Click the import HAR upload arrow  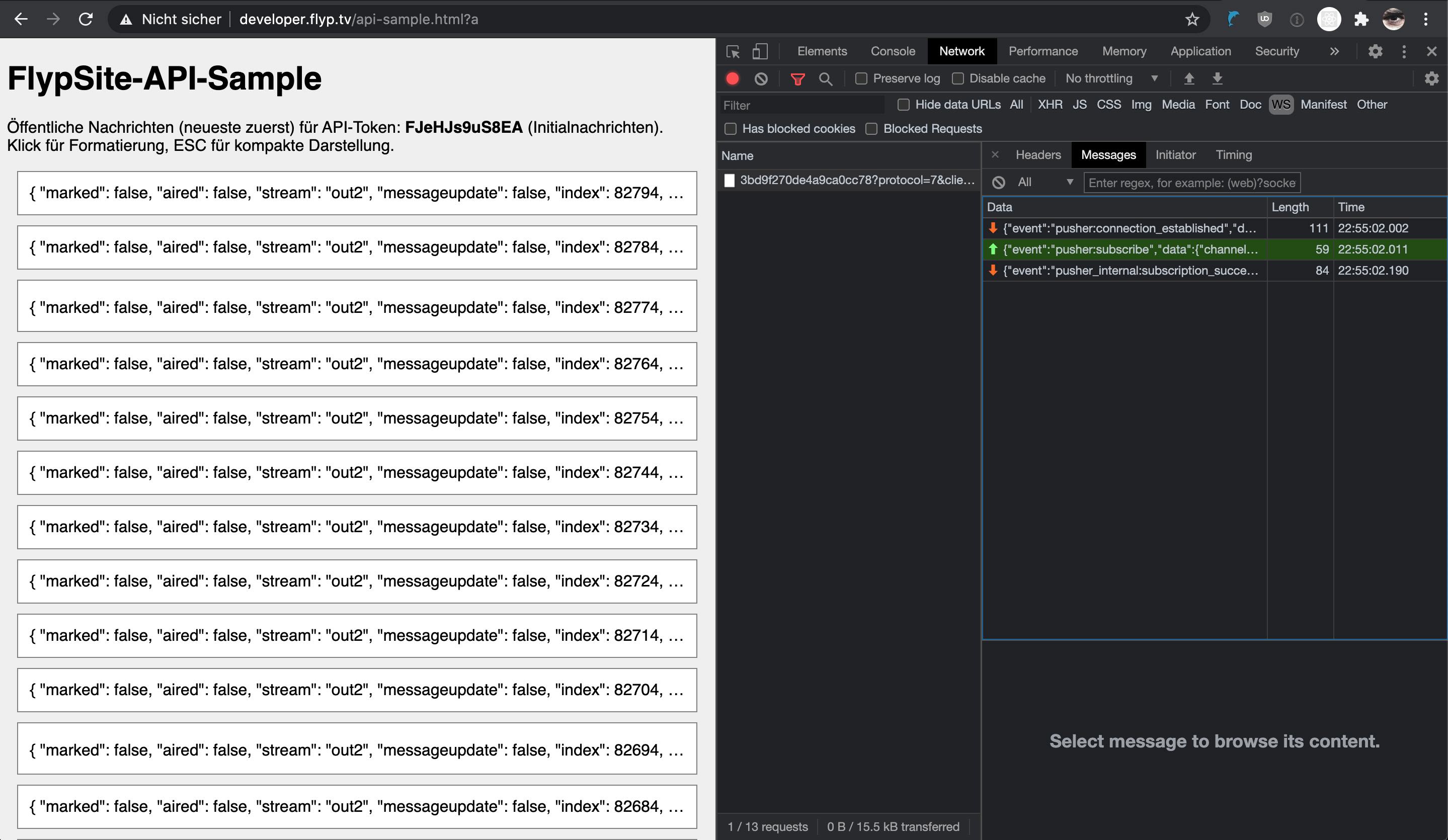click(1189, 78)
